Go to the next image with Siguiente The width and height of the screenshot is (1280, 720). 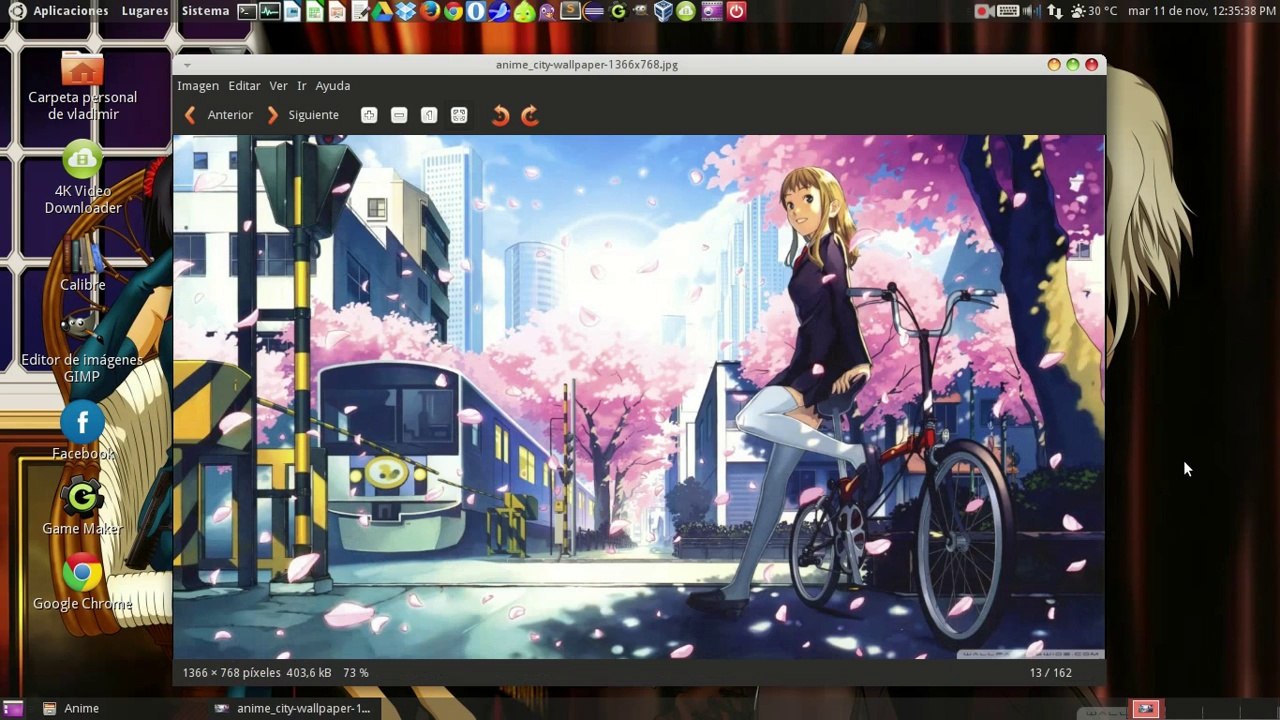(x=302, y=115)
